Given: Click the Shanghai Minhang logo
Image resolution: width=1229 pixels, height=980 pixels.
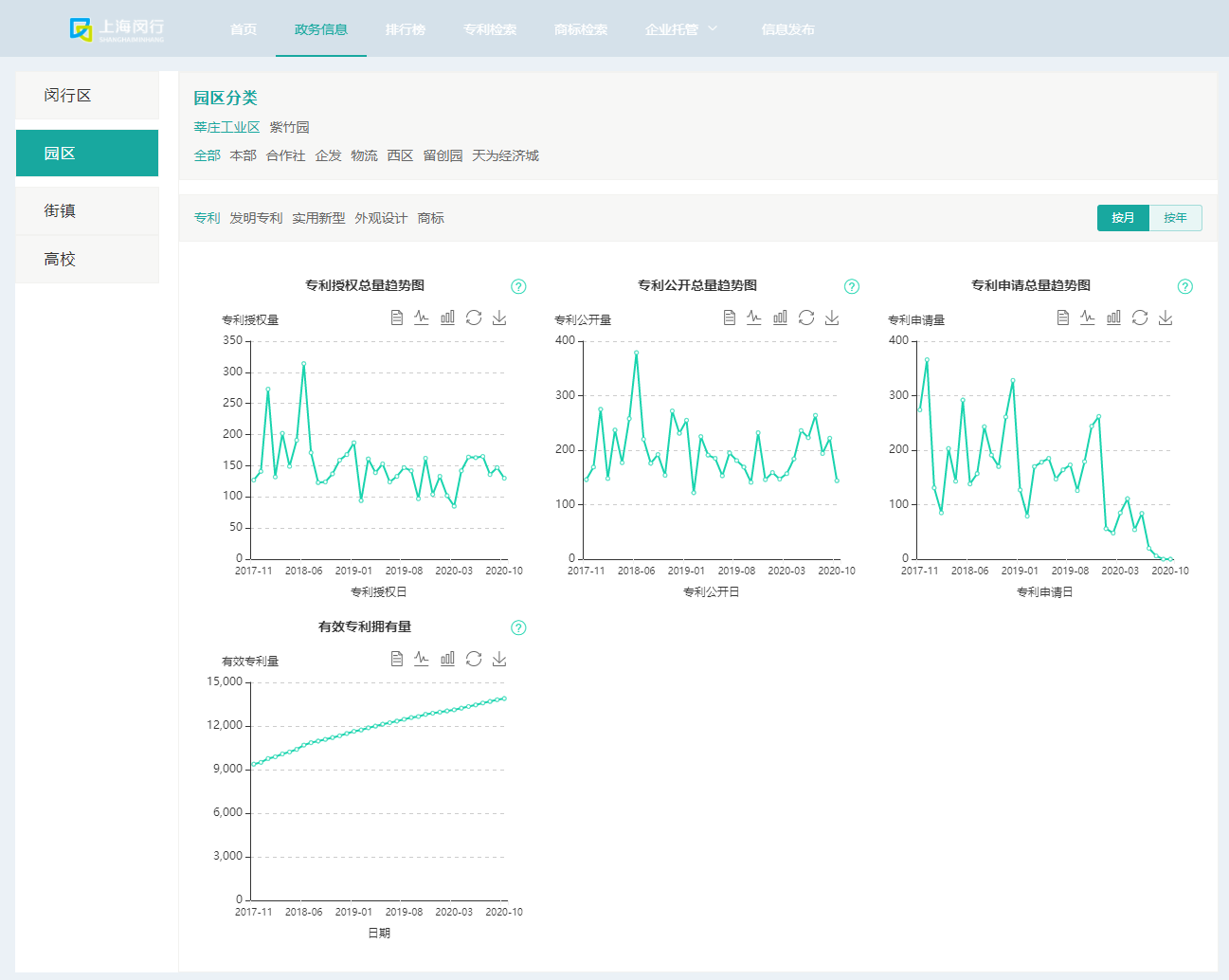Looking at the screenshot, I should (117, 29).
